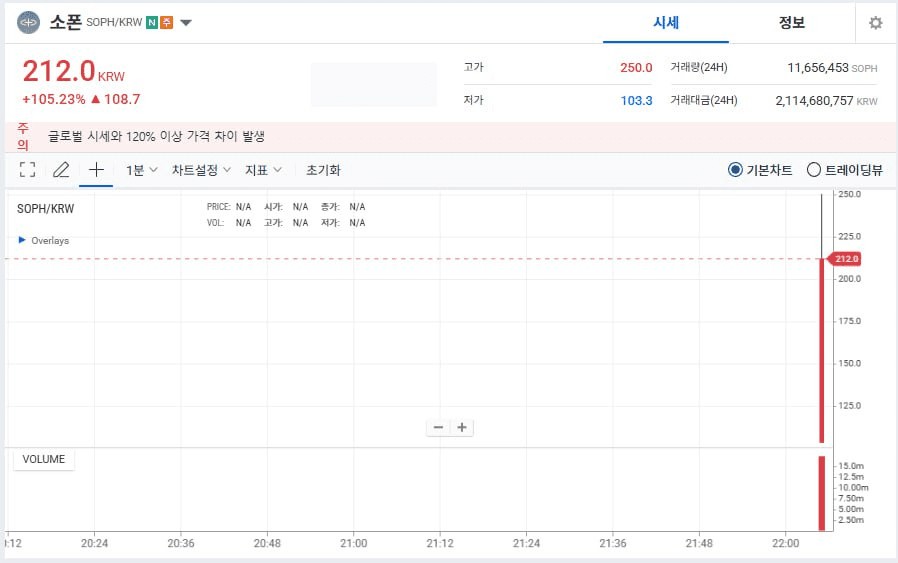898x563 pixels.
Task: Click the 22:00 time axis label
Action: (x=785, y=543)
